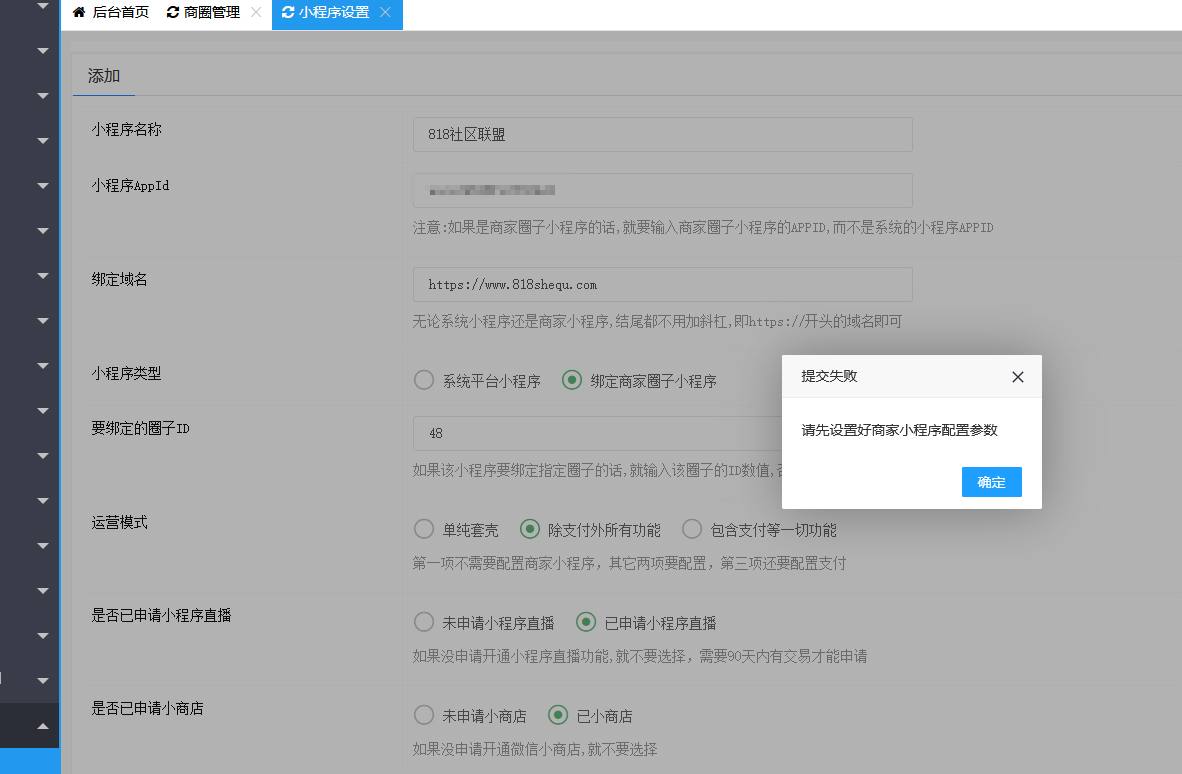Screen dimensions: 1182x774
Task: Close the 小程序设置 tab
Action: click(x=385, y=13)
